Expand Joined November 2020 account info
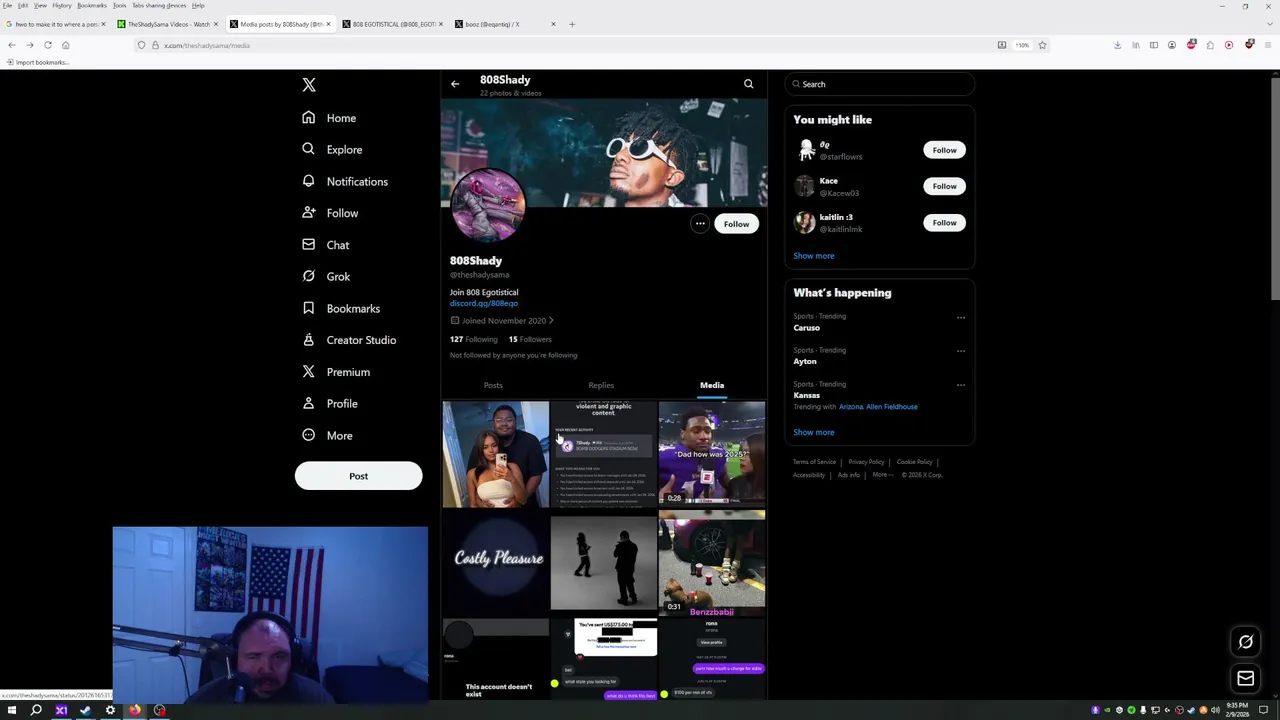The image size is (1280, 720). 502,321
